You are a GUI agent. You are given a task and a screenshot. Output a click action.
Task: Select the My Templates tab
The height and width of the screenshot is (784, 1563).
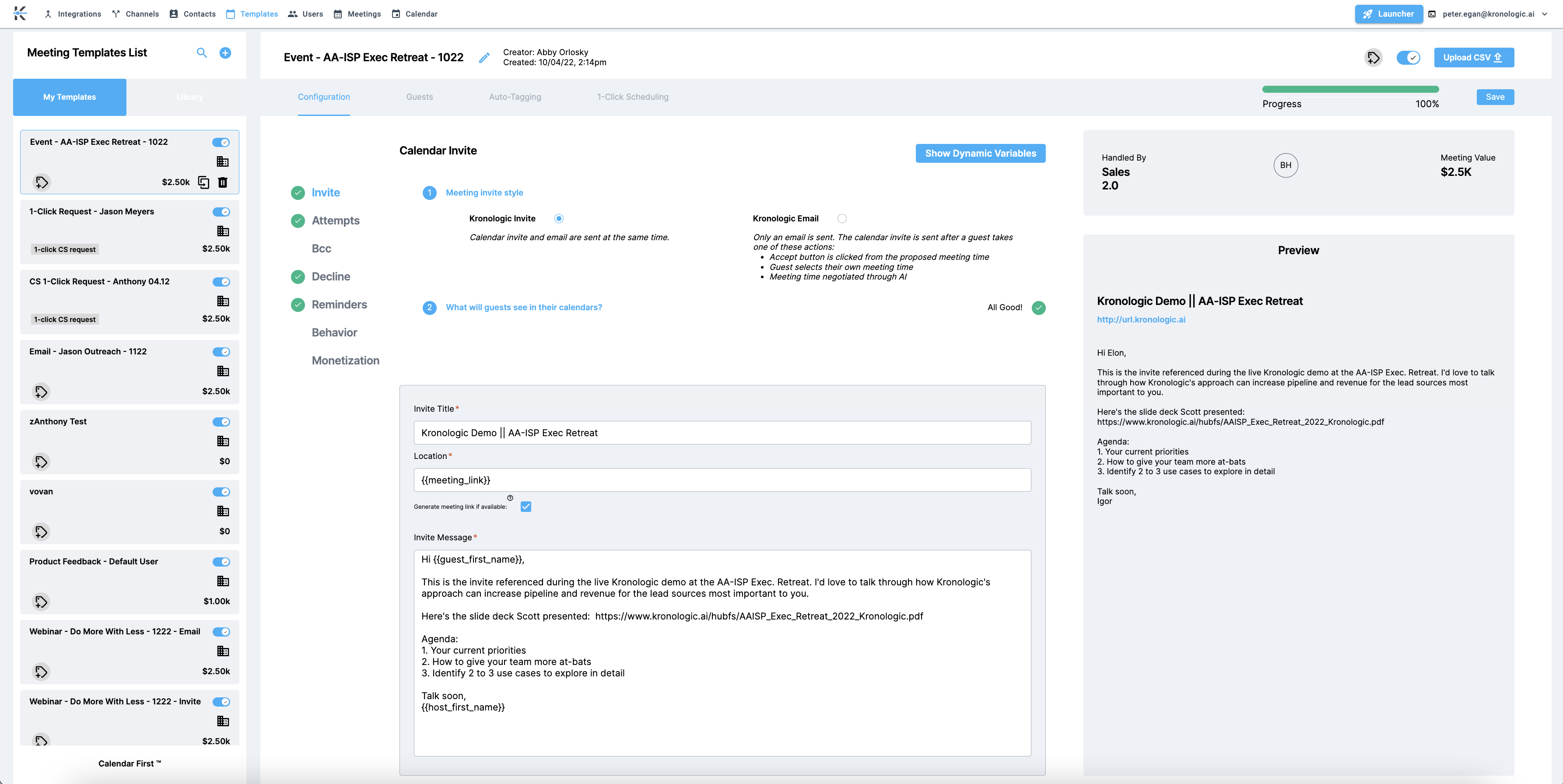[x=69, y=97]
